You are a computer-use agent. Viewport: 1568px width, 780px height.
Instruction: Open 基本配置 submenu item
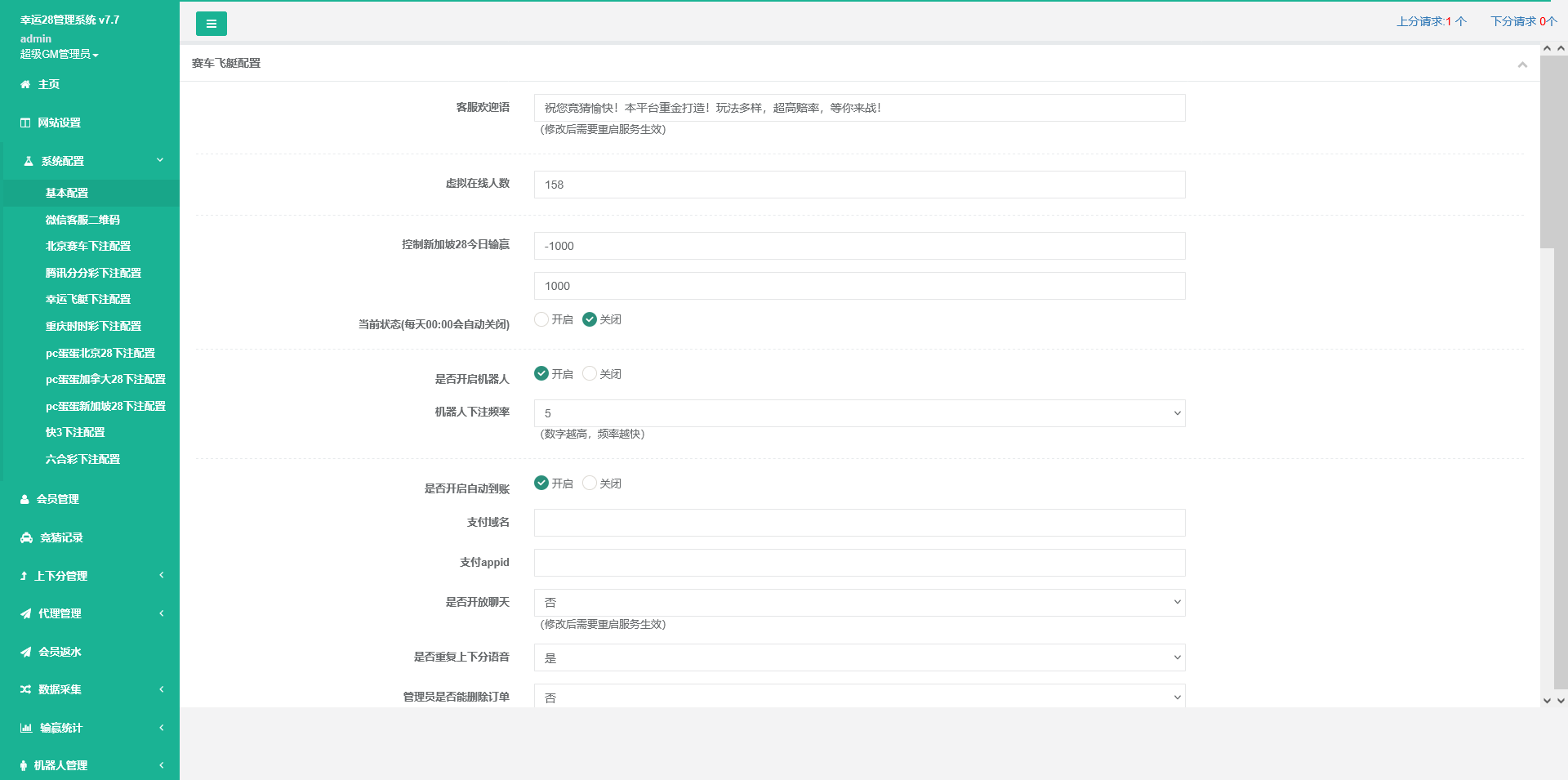pos(91,193)
